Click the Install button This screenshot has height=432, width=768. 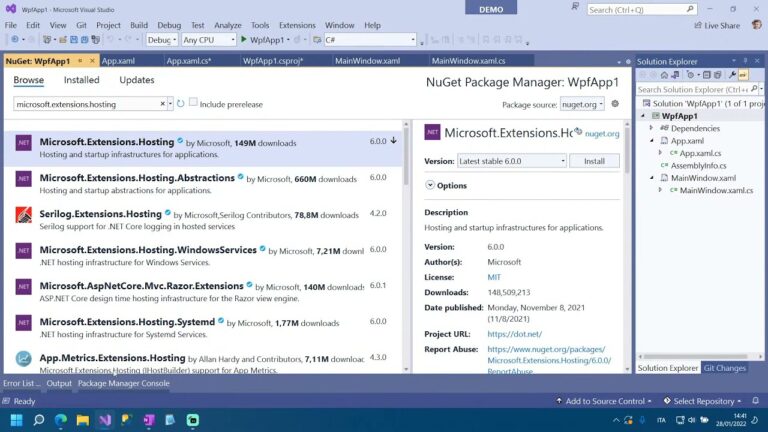pyautogui.click(x=594, y=161)
